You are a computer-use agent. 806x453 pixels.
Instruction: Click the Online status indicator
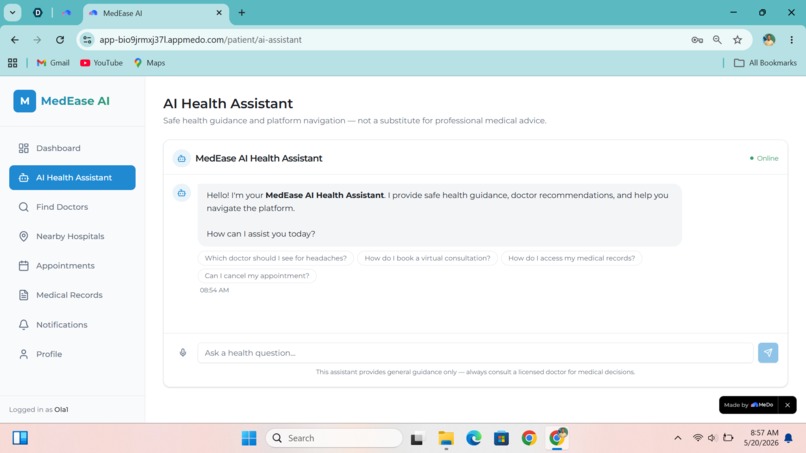(764, 158)
